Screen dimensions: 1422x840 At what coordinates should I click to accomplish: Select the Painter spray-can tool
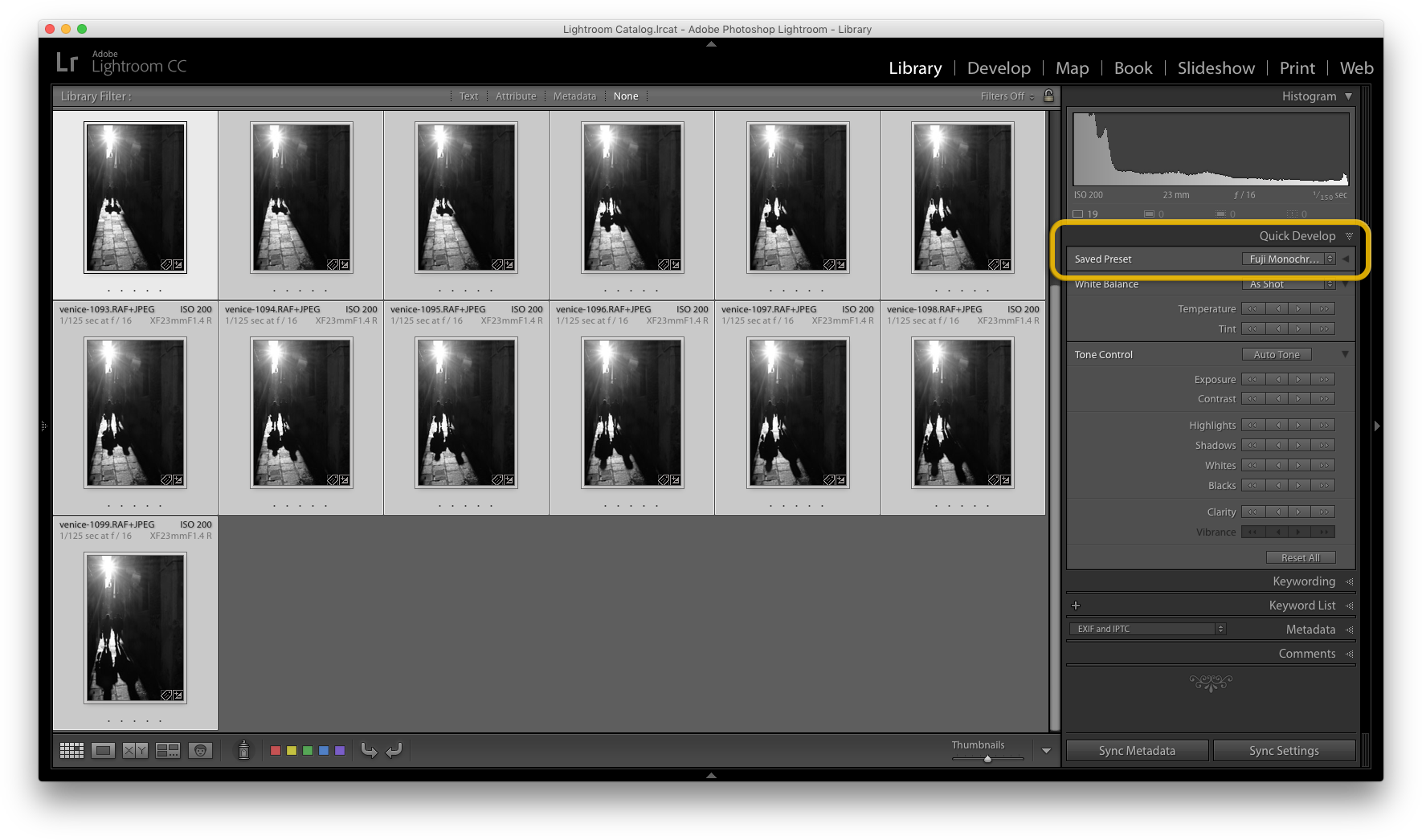243,750
